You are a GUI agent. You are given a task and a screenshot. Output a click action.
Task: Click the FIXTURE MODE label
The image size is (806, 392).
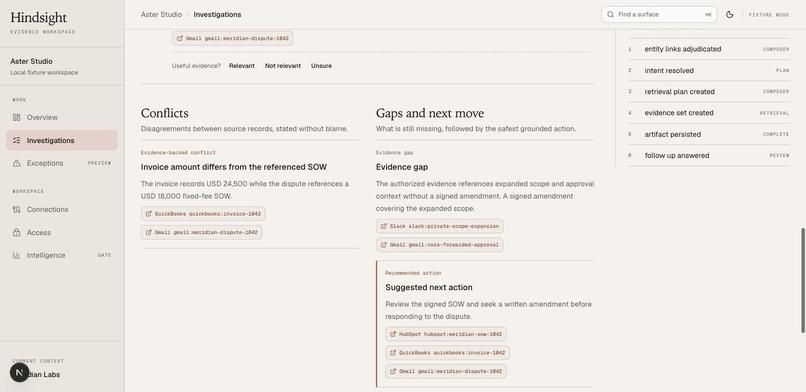pos(769,15)
